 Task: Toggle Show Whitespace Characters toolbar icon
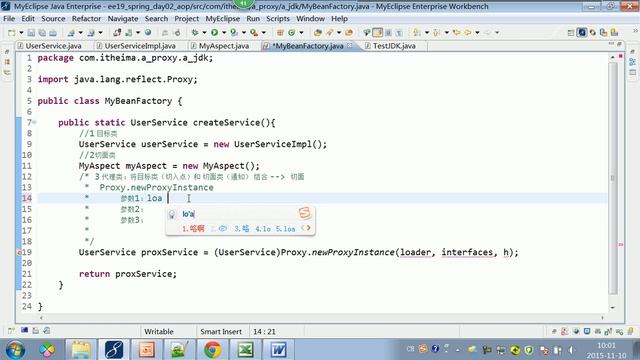click(399, 33)
